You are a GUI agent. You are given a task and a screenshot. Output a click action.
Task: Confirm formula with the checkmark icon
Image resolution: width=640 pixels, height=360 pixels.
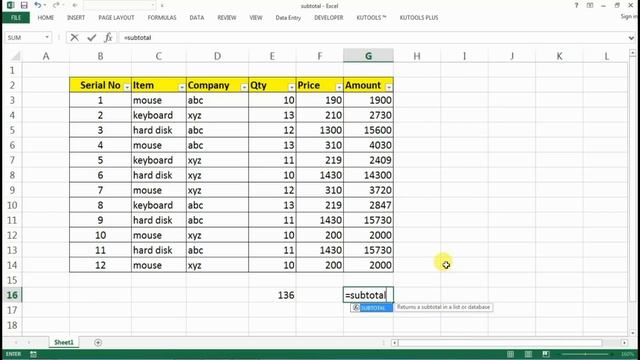[x=91, y=38]
